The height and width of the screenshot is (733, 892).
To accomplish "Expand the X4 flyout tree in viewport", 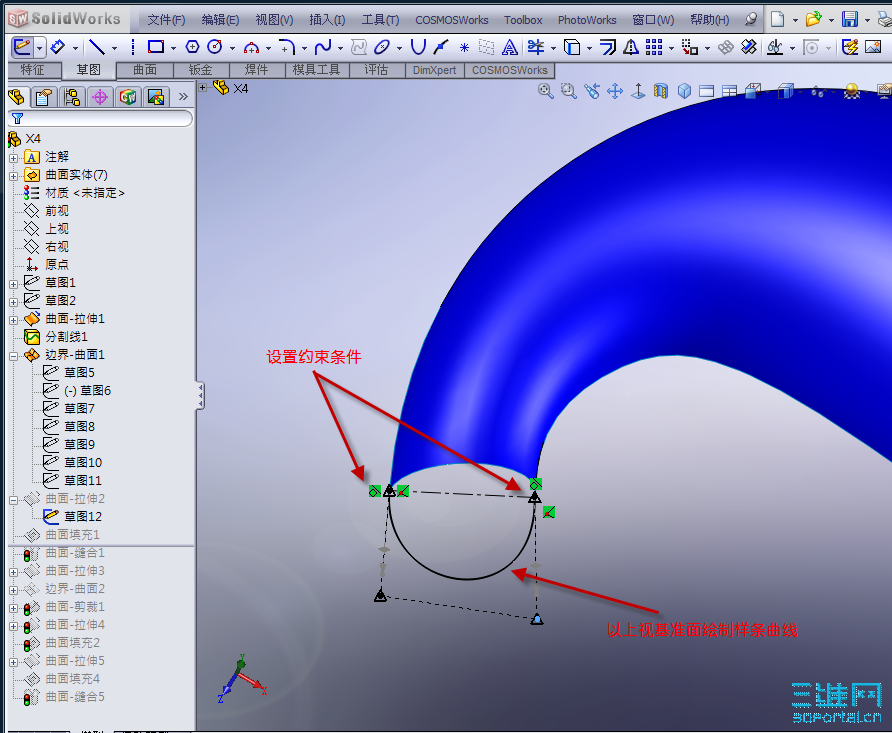I will [x=203, y=87].
